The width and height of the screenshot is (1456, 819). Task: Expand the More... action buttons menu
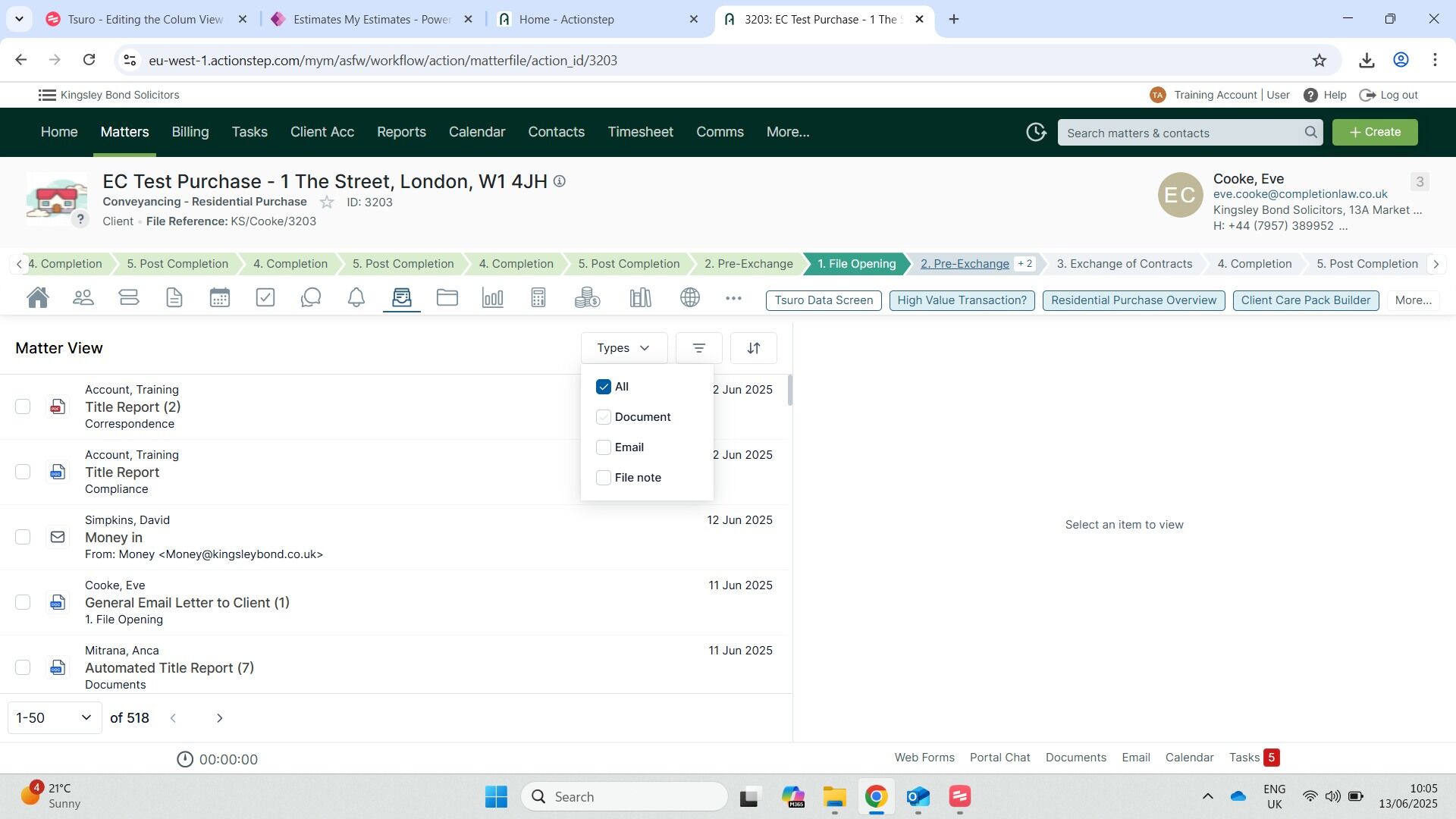(1413, 300)
